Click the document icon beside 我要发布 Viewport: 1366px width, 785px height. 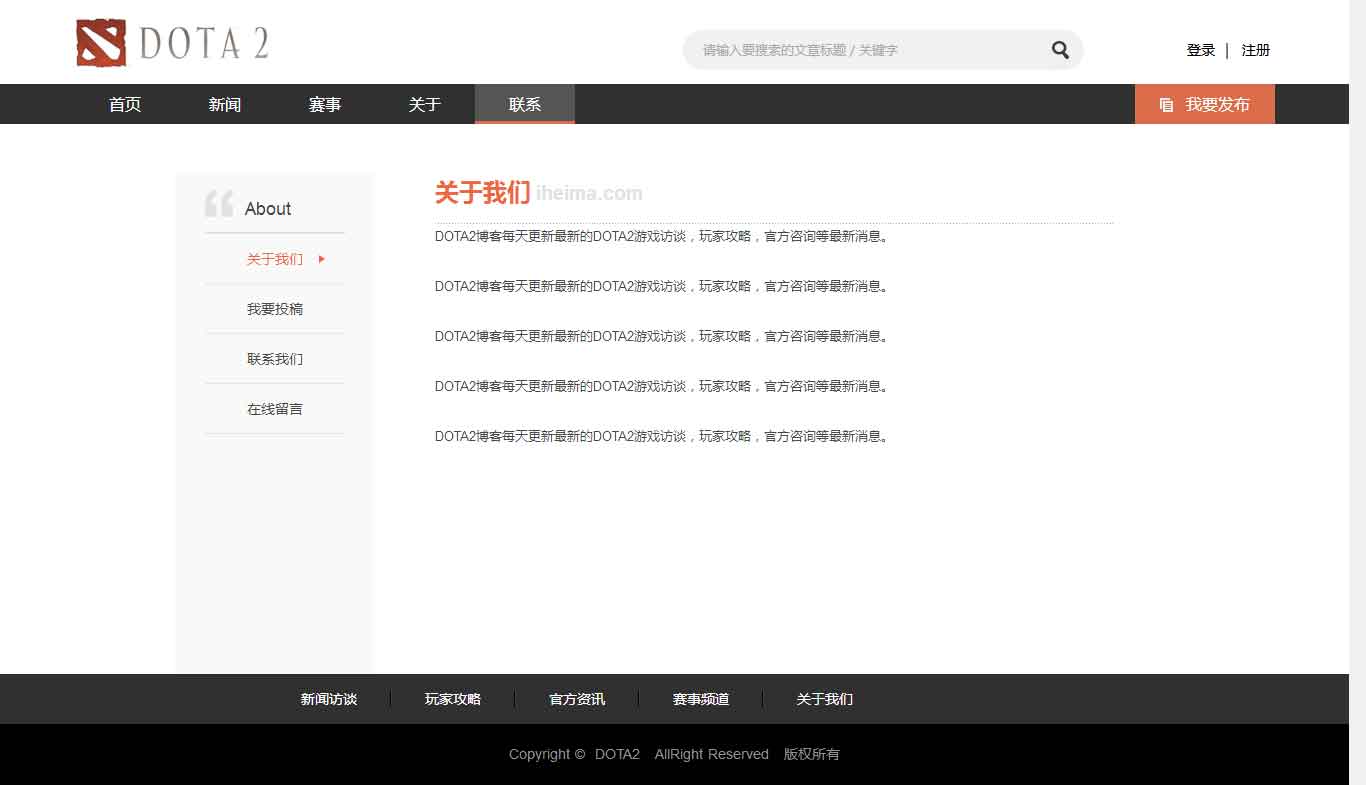1166,105
